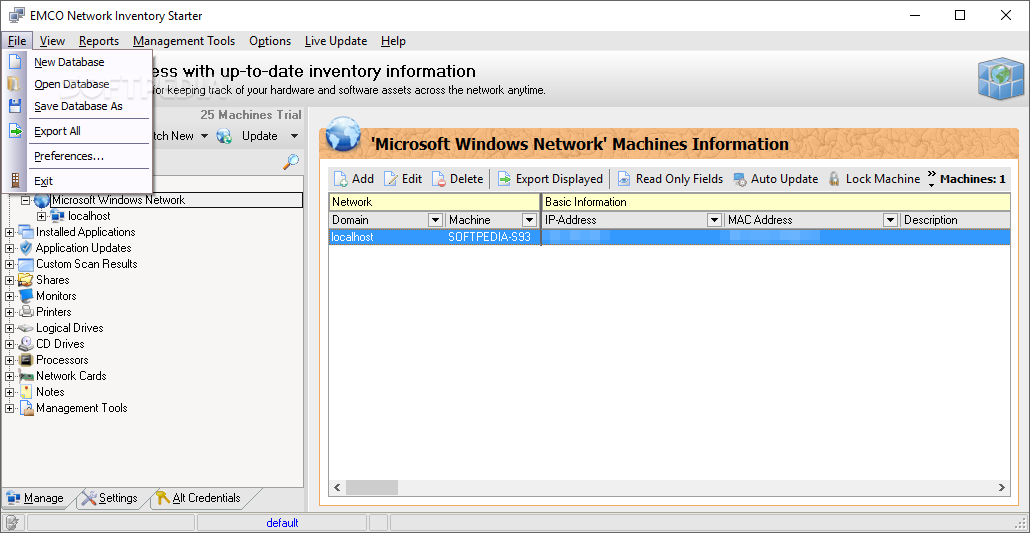Viewport: 1030px width, 533px height.
Task: Click Export Displayed in toolbar
Action: pyautogui.click(x=550, y=179)
